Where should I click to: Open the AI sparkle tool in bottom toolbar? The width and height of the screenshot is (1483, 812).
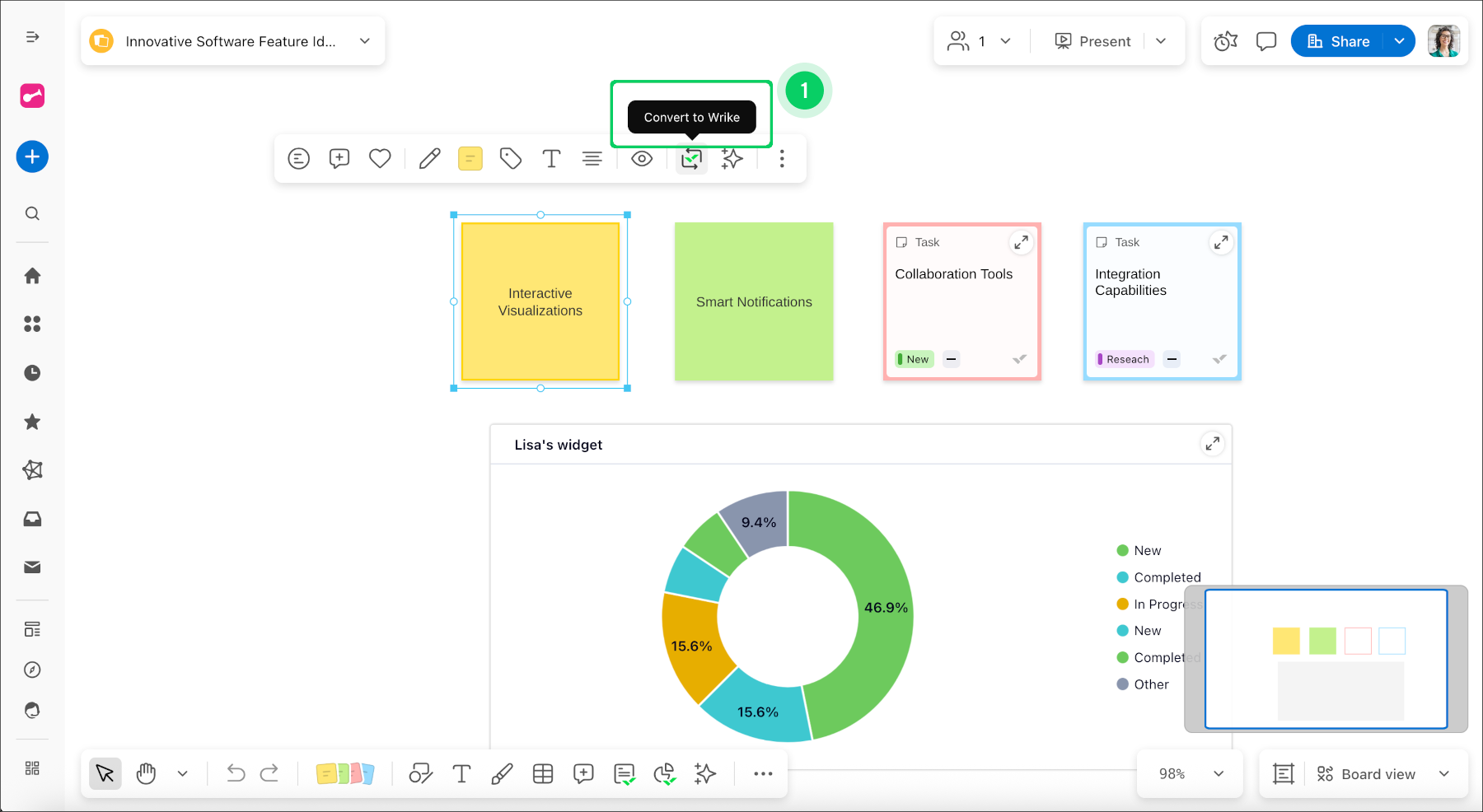(x=705, y=774)
